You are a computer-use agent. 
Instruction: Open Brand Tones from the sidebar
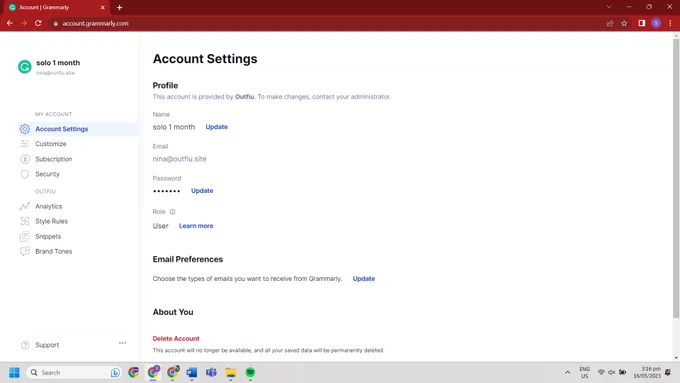point(53,251)
